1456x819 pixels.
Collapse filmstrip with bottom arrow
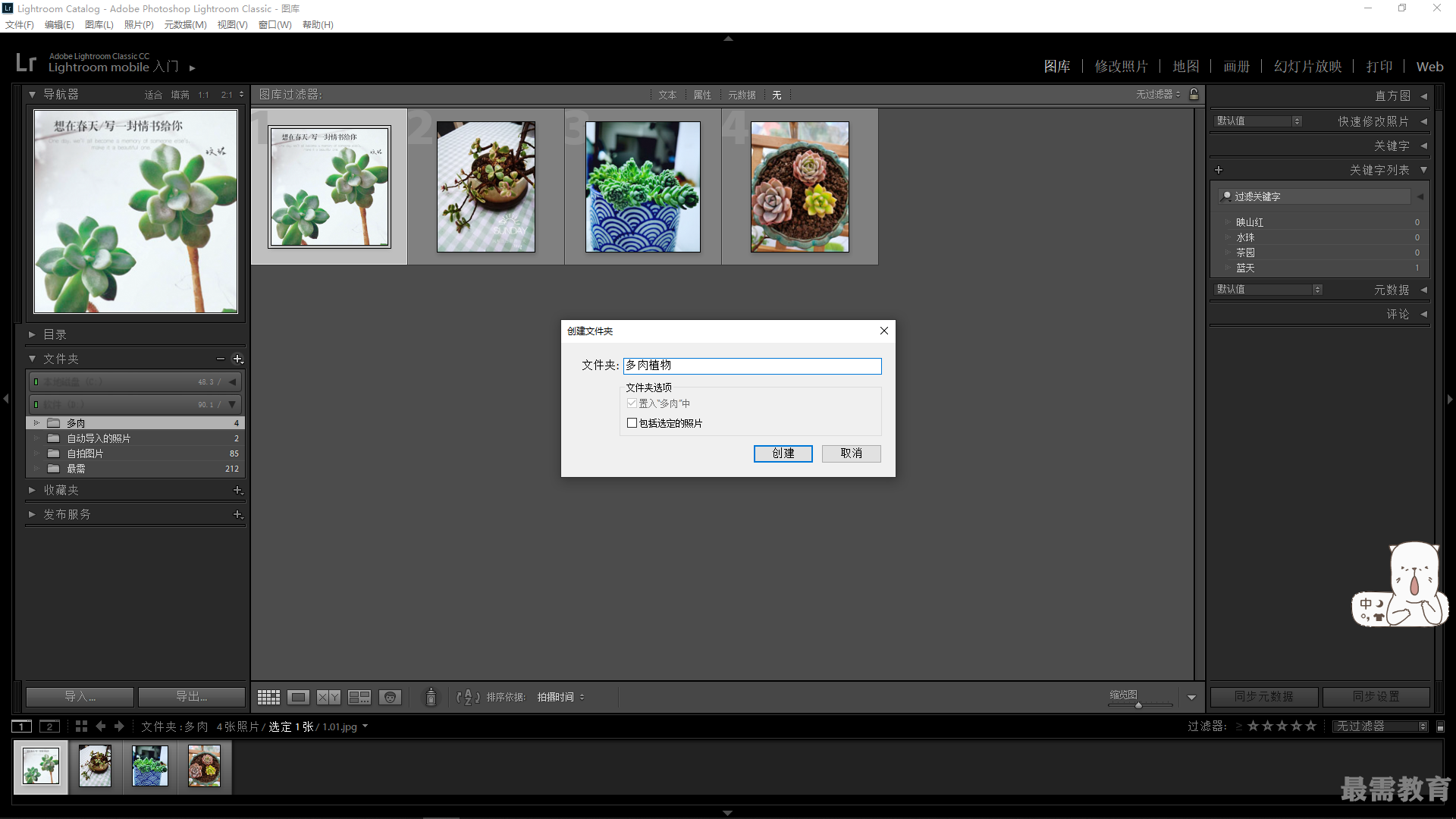point(728,813)
